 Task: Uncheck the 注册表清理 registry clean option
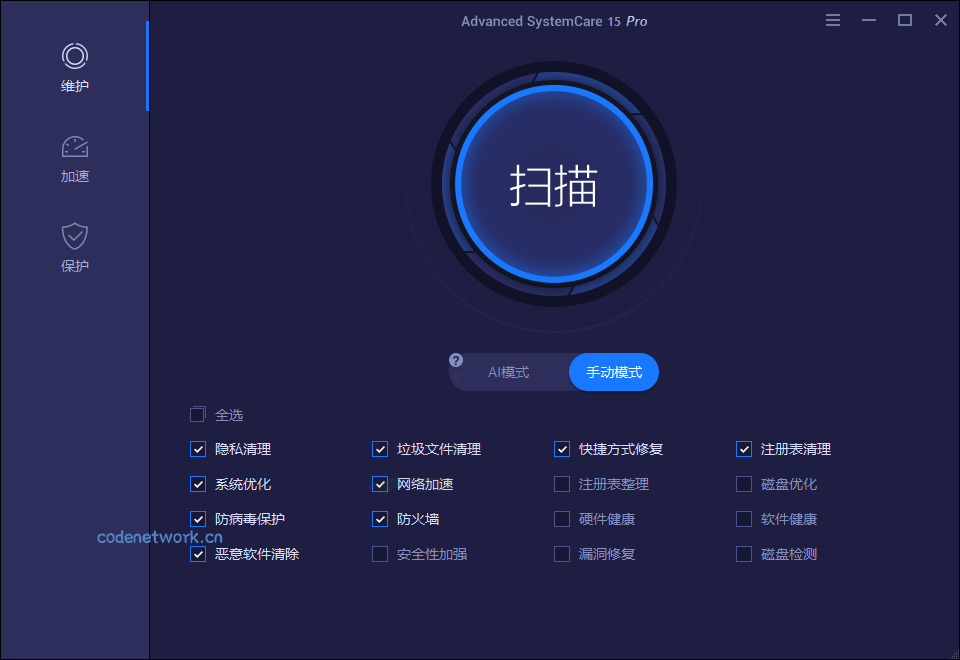[x=743, y=449]
